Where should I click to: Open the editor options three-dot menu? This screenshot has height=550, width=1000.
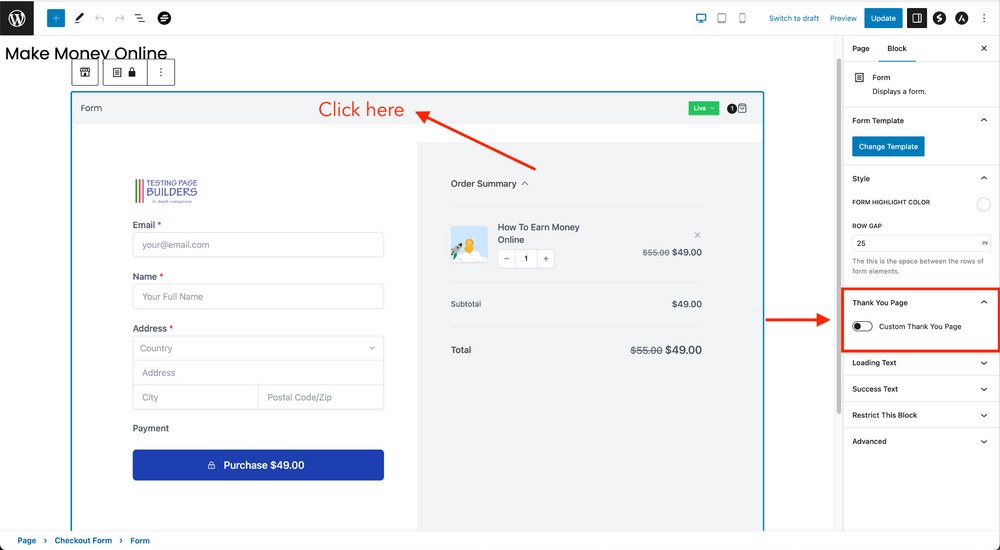(x=984, y=19)
